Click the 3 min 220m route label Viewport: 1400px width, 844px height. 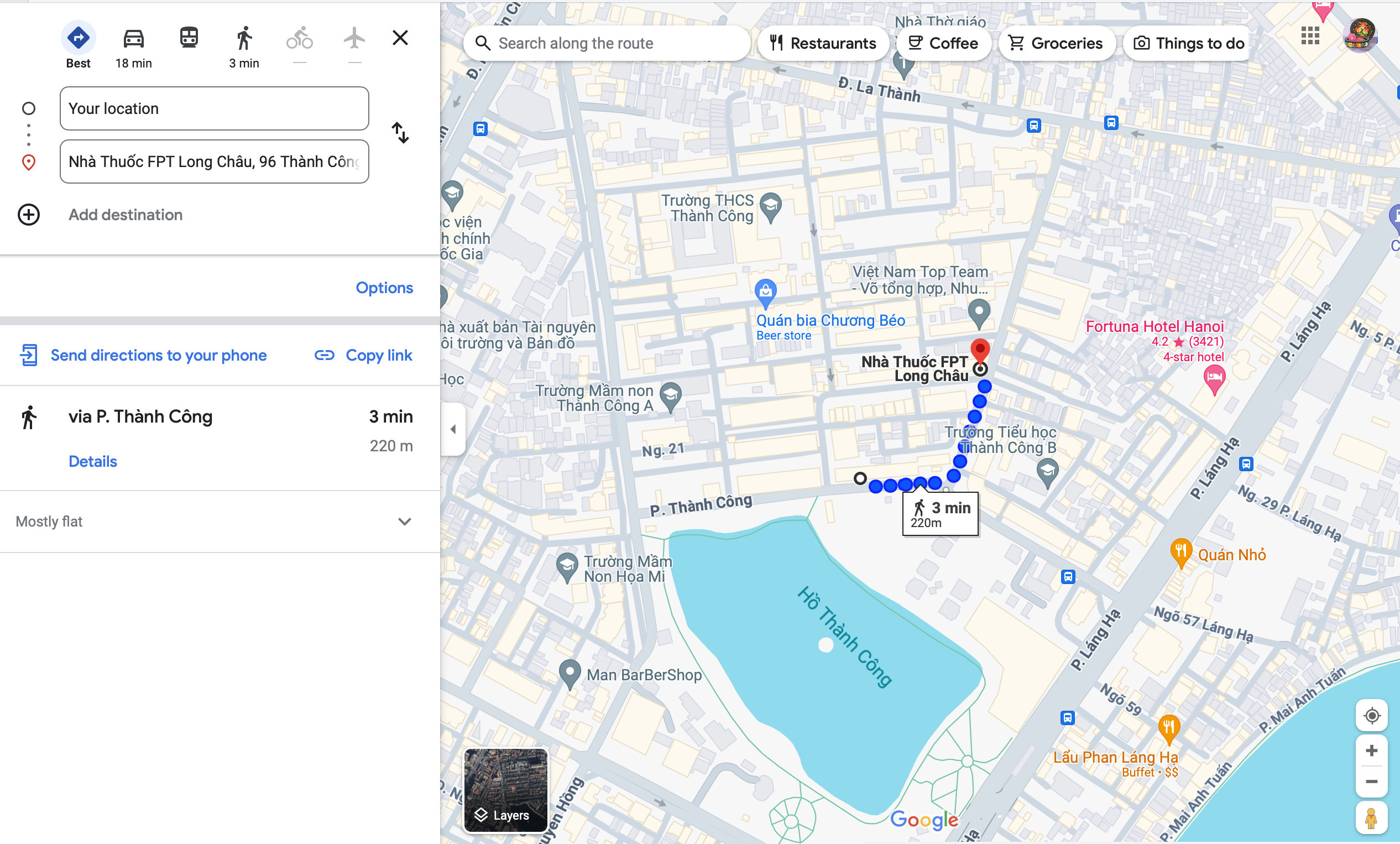pos(941,514)
